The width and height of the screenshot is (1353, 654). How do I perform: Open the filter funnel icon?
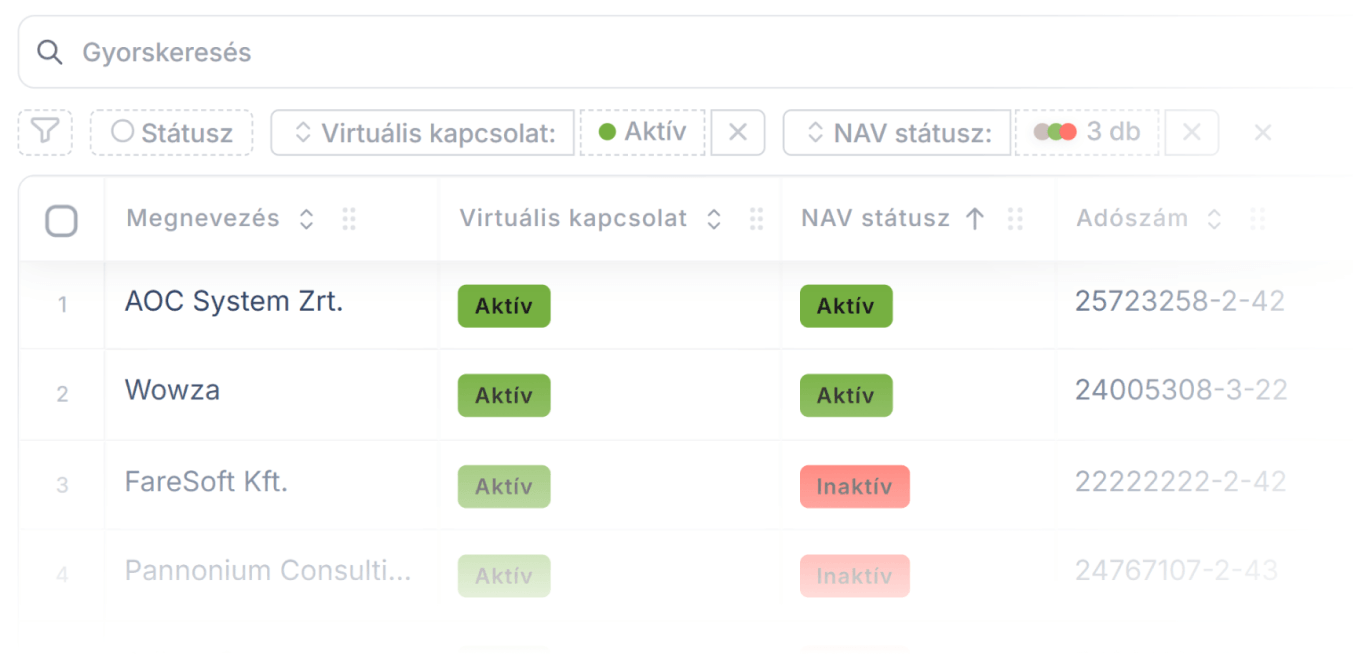(44, 131)
